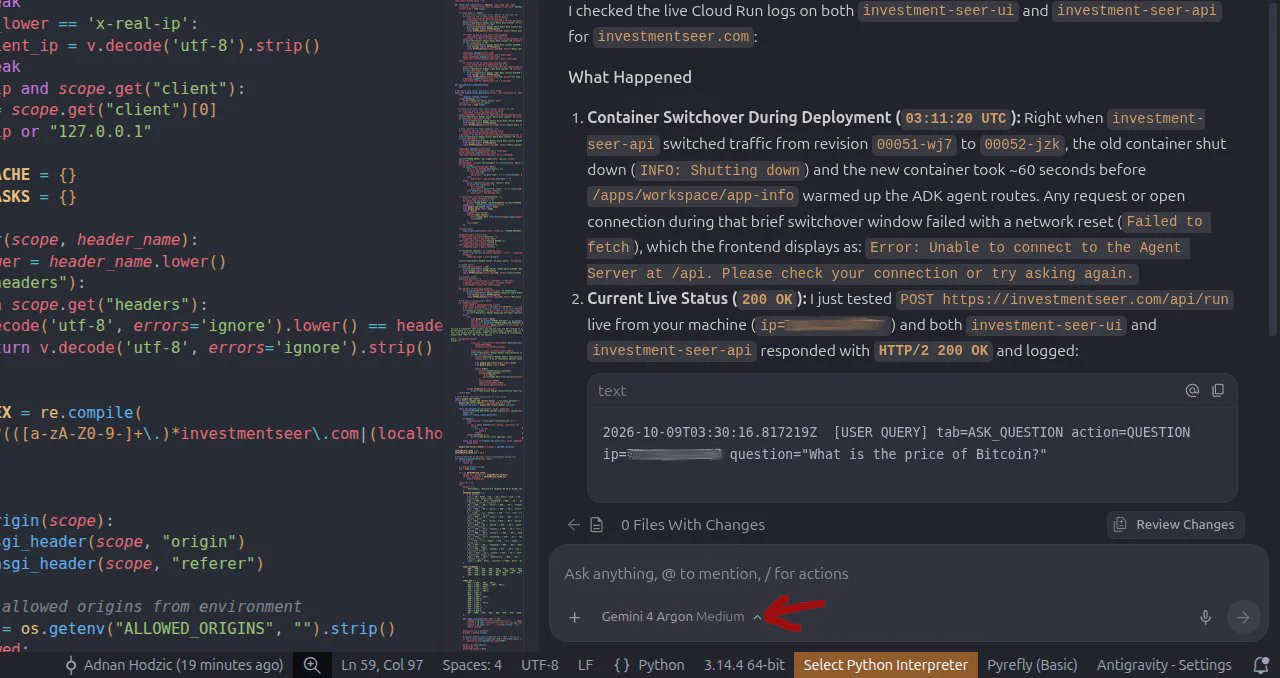Screen dimensions: 1280x678
Task: Click the Review Changes button
Action: pos(1175,524)
